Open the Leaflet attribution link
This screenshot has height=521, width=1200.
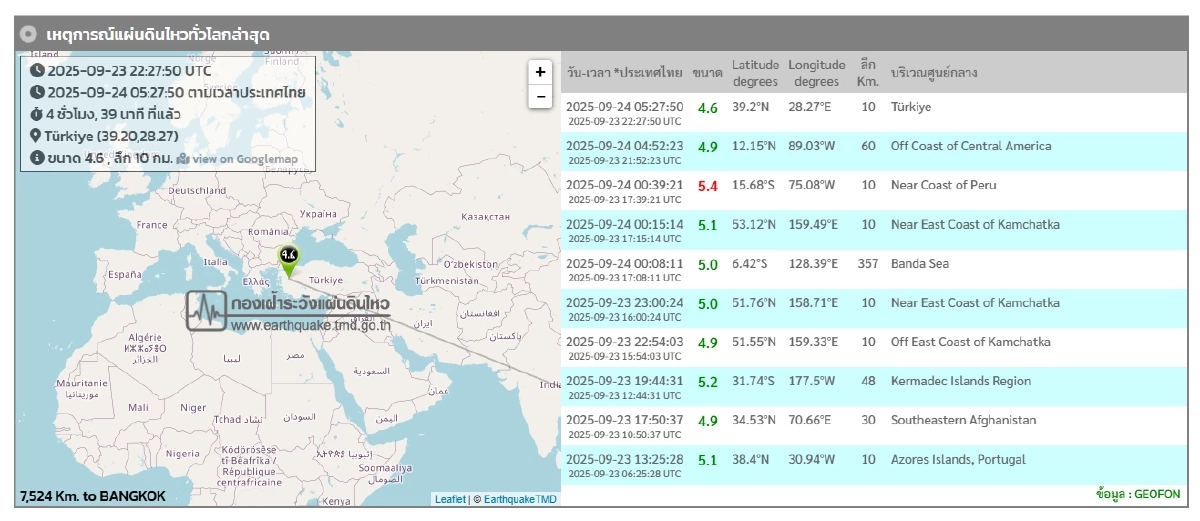coord(450,499)
